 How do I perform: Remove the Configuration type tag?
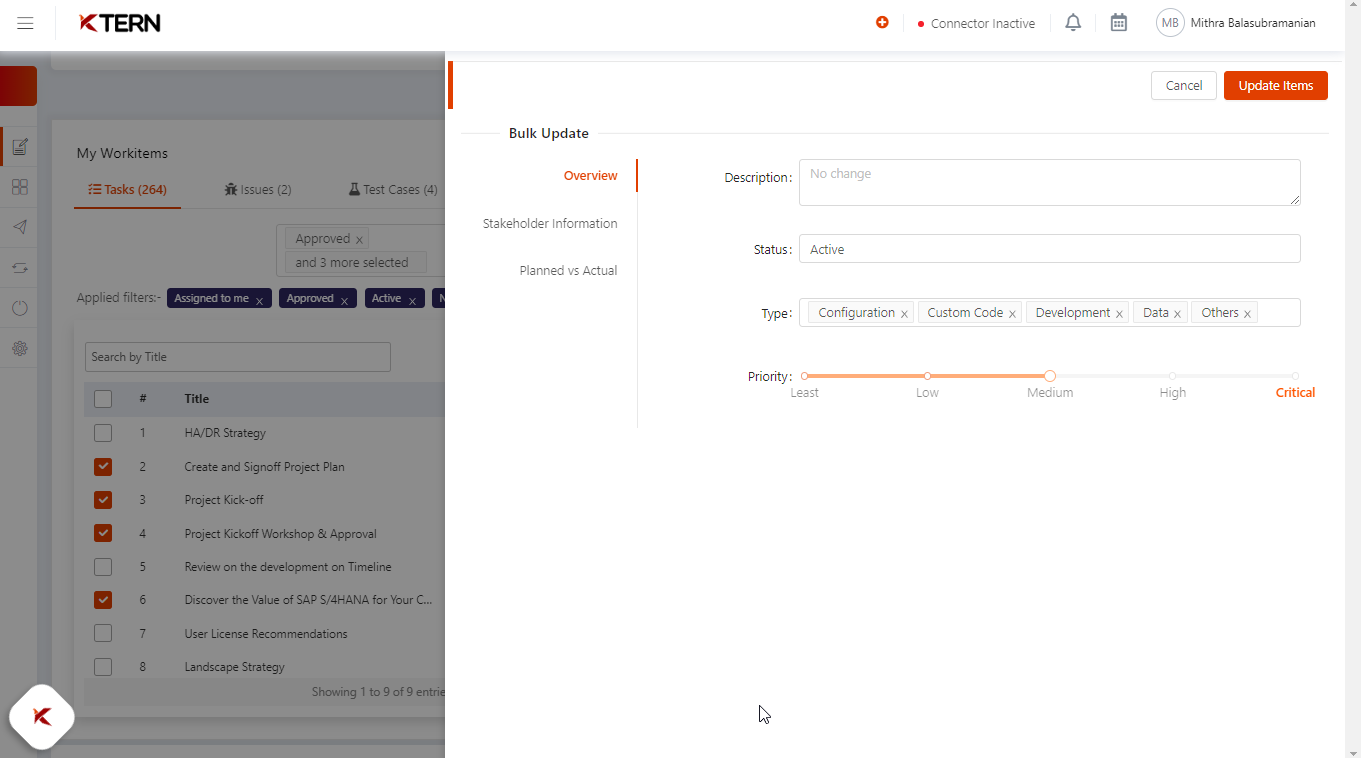(x=904, y=314)
